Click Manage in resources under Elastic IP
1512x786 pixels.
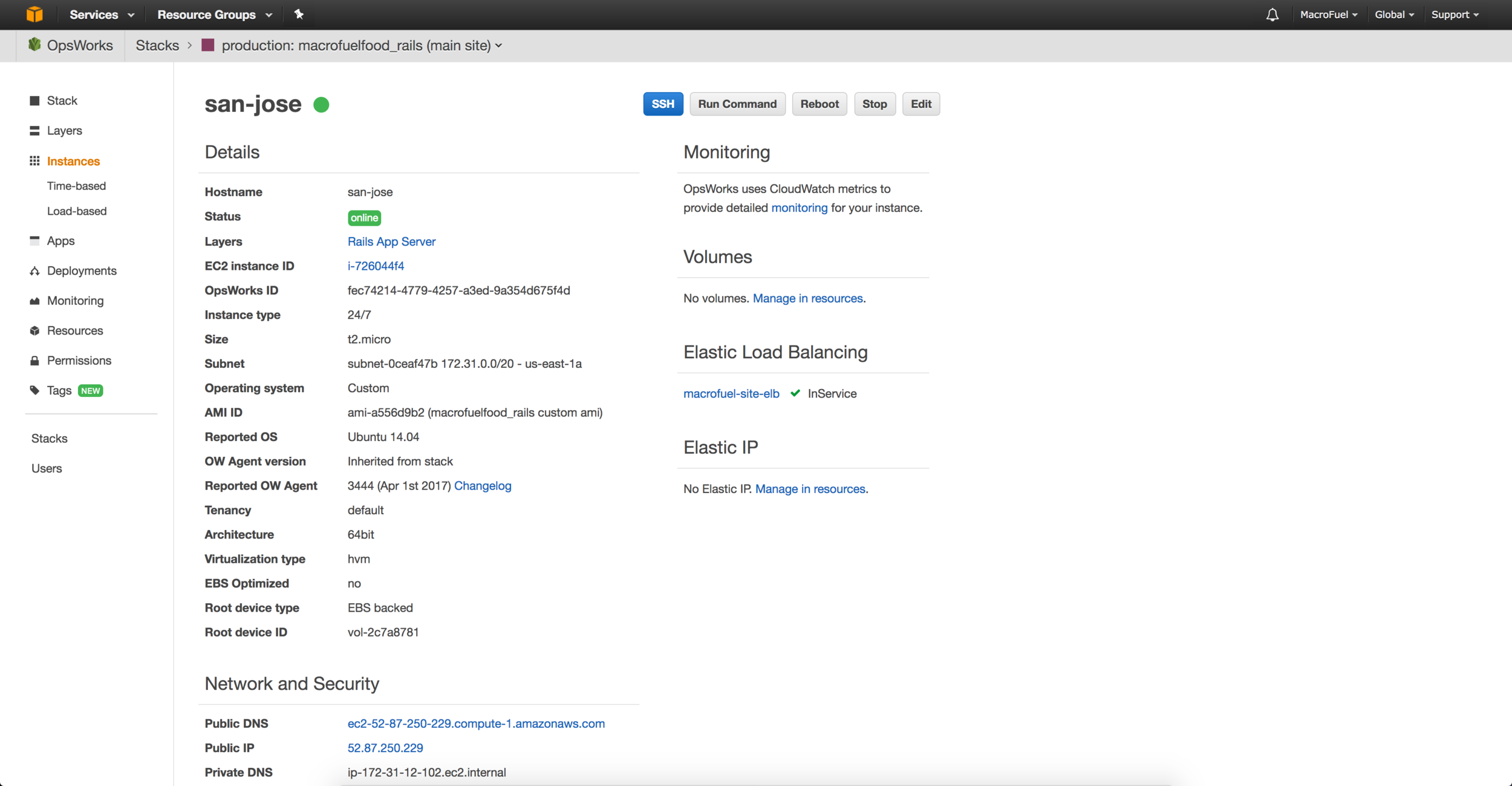click(x=810, y=489)
